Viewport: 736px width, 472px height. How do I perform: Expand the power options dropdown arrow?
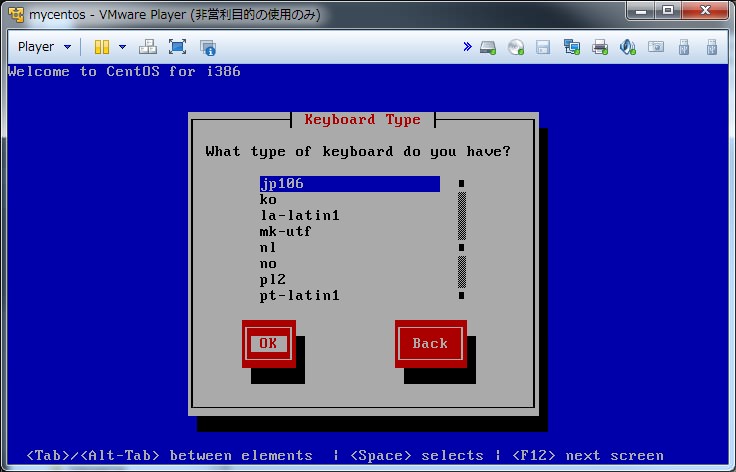pyautogui.click(x=122, y=47)
